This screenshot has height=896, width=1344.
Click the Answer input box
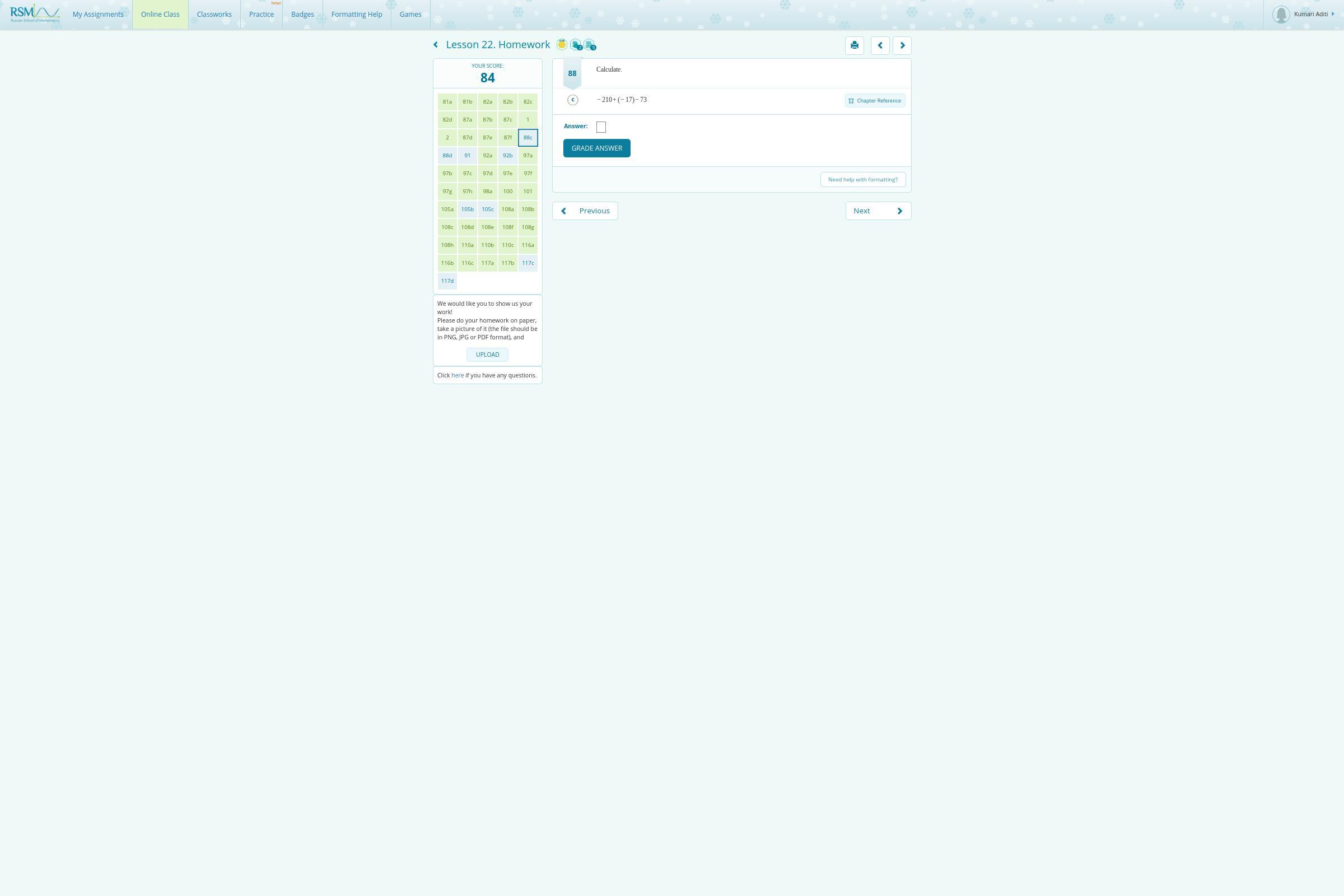pos(600,127)
